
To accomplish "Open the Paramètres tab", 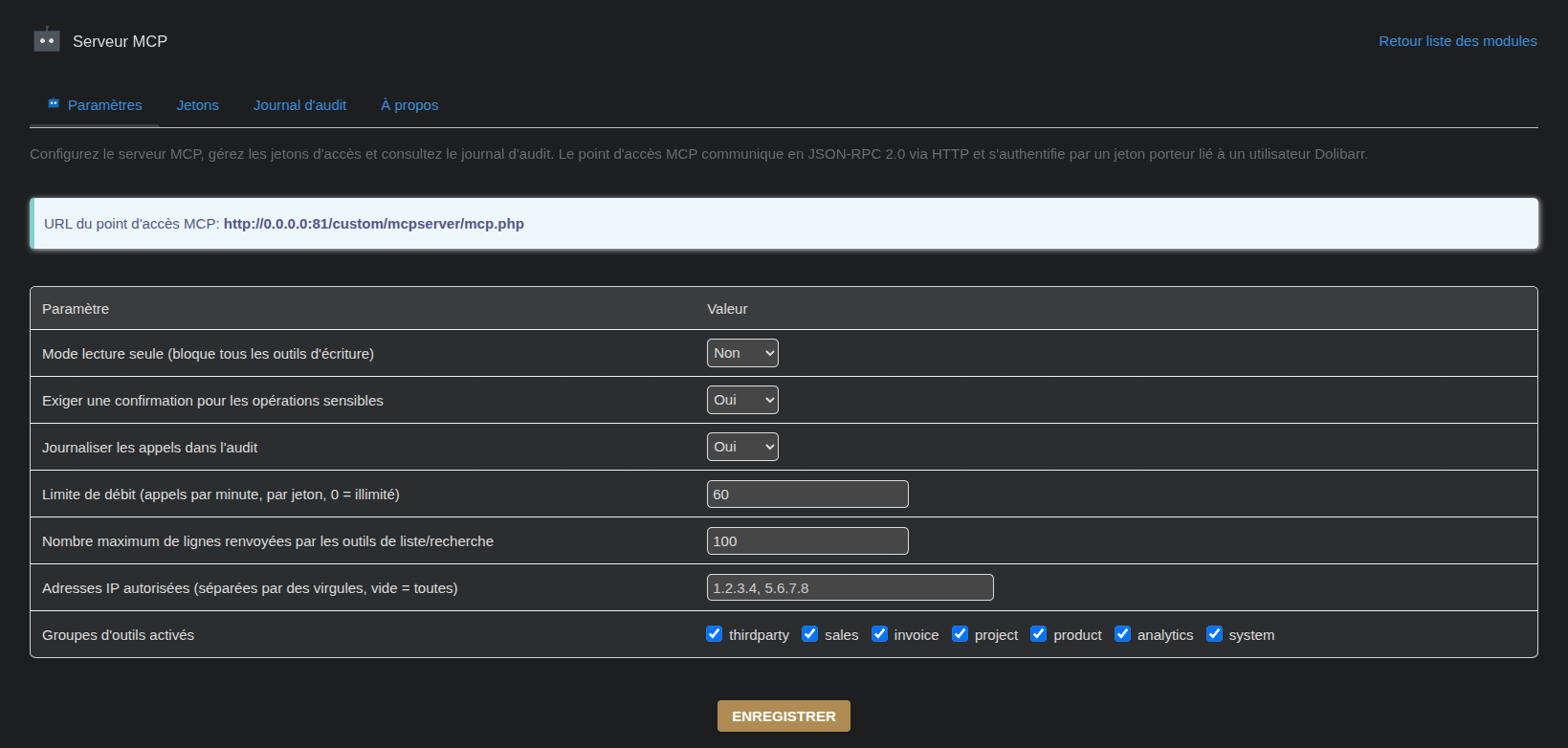I will (x=95, y=105).
